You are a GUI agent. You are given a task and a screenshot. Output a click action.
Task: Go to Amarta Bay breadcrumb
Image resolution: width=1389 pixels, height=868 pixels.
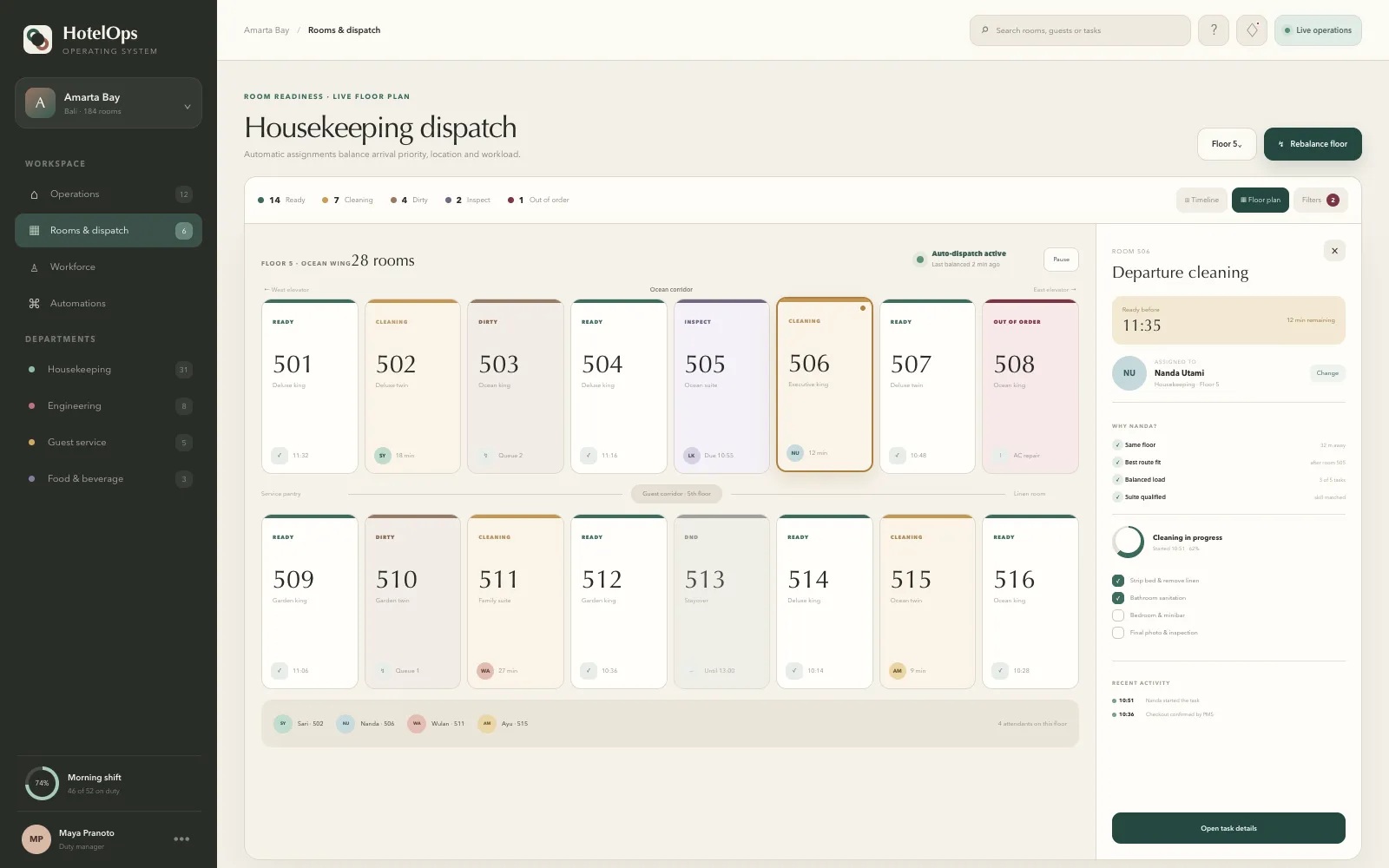point(267,30)
